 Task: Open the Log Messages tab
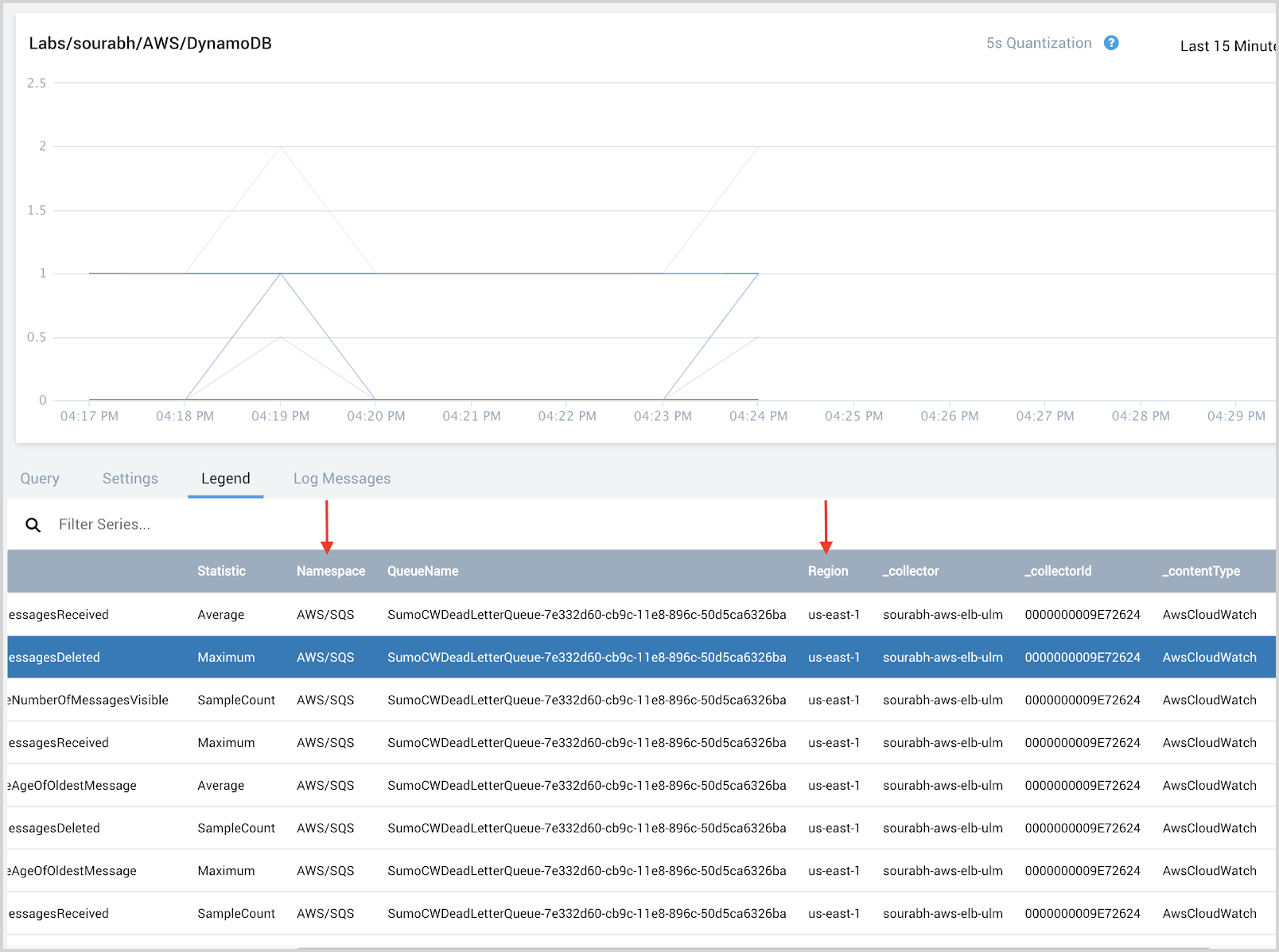click(342, 479)
